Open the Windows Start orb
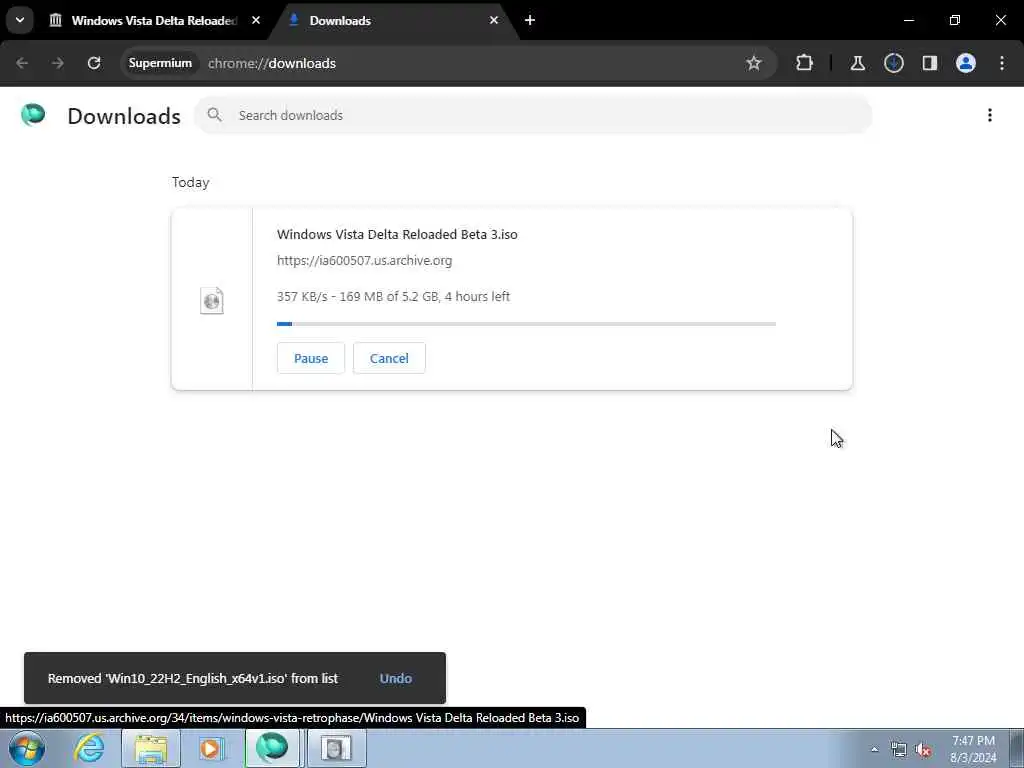Viewport: 1024px width, 768px height. tap(27, 748)
